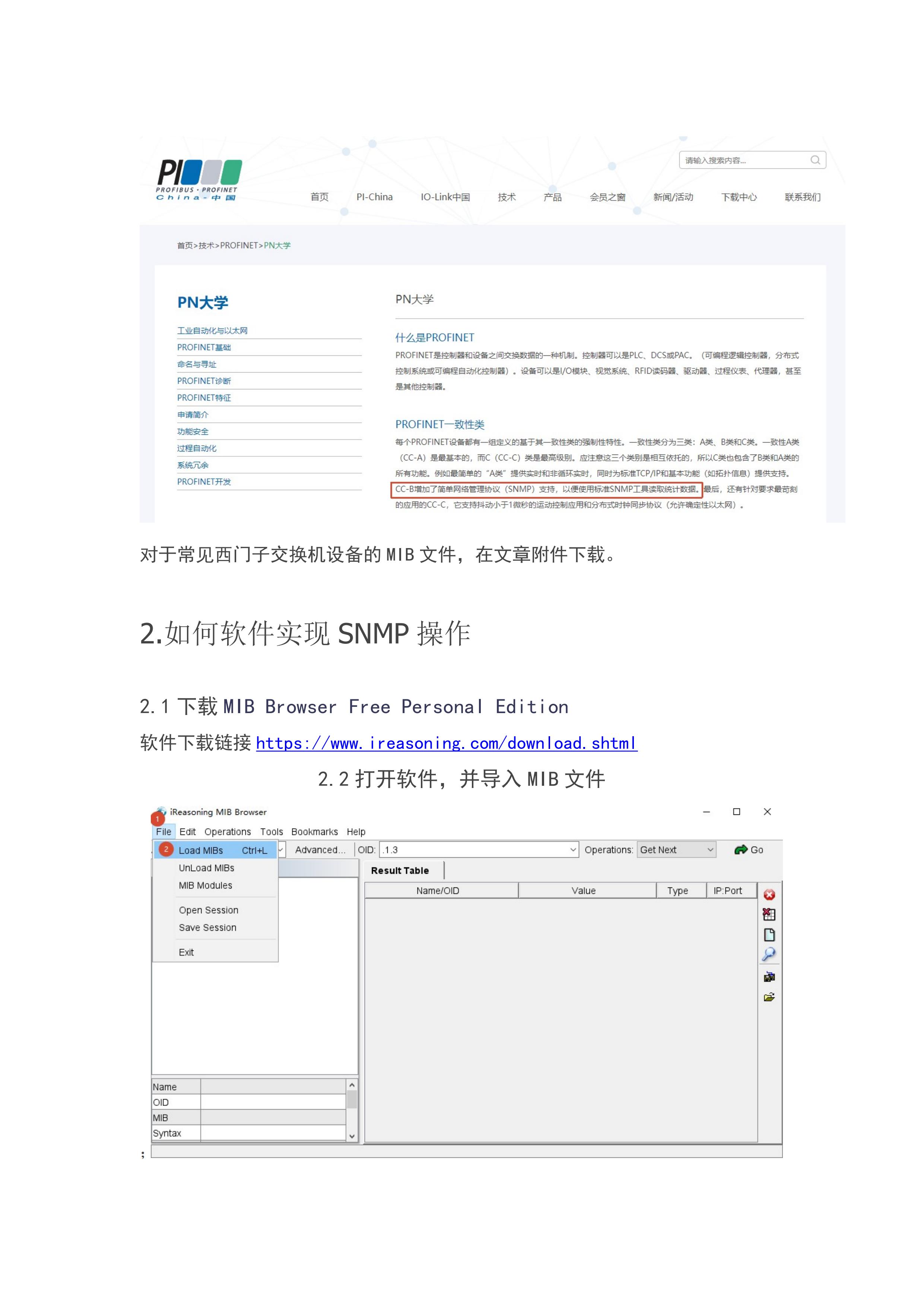This screenshot has width=924, height=1307.
Task: Open the address dropdown arrow beside Advanced
Action: tap(281, 850)
